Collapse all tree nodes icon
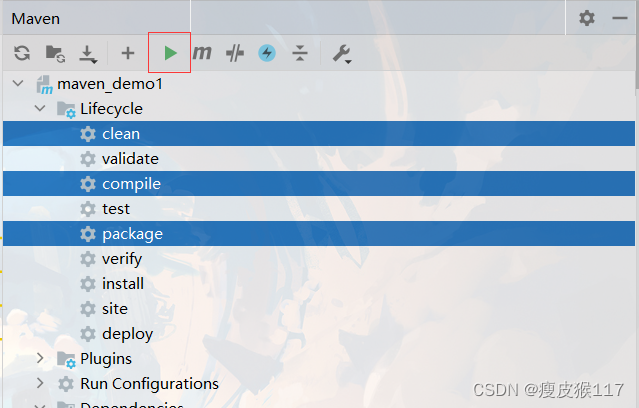This screenshot has height=408, width=639. pos(300,53)
